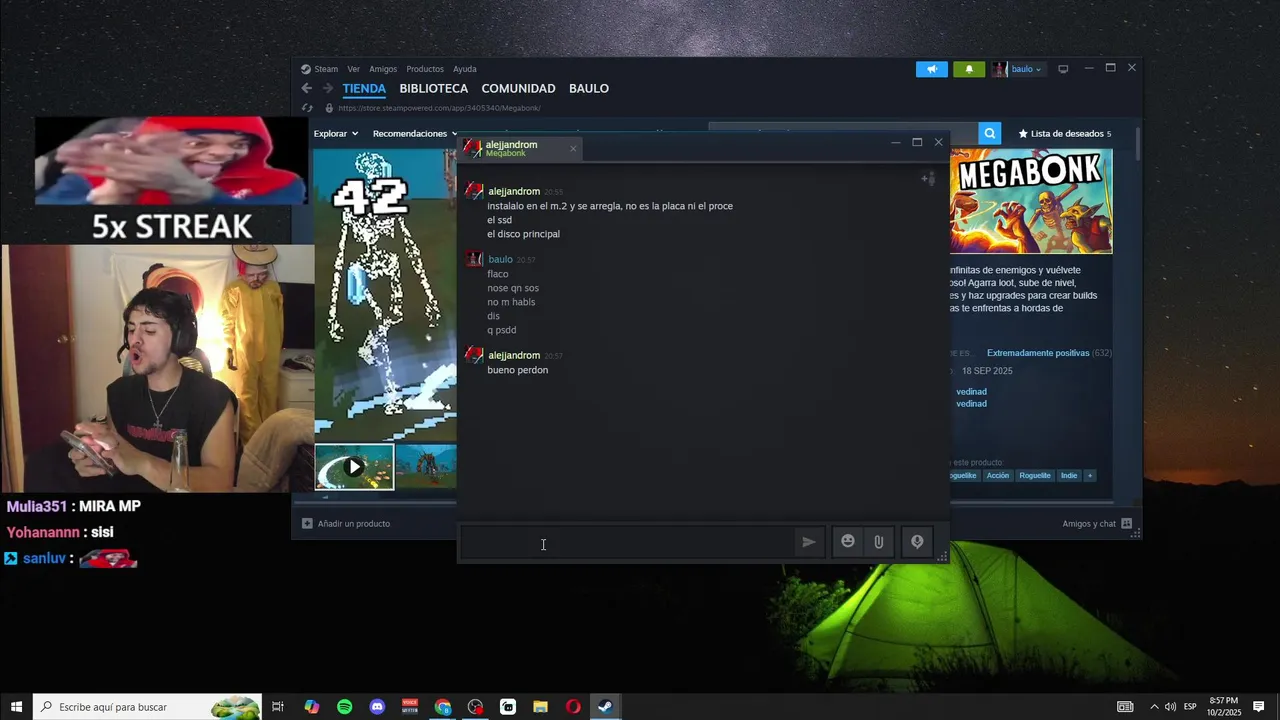The height and width of the screenshot is (720, 1280).
Task: Click Windows taskbar search box
Action: point(148,707)
